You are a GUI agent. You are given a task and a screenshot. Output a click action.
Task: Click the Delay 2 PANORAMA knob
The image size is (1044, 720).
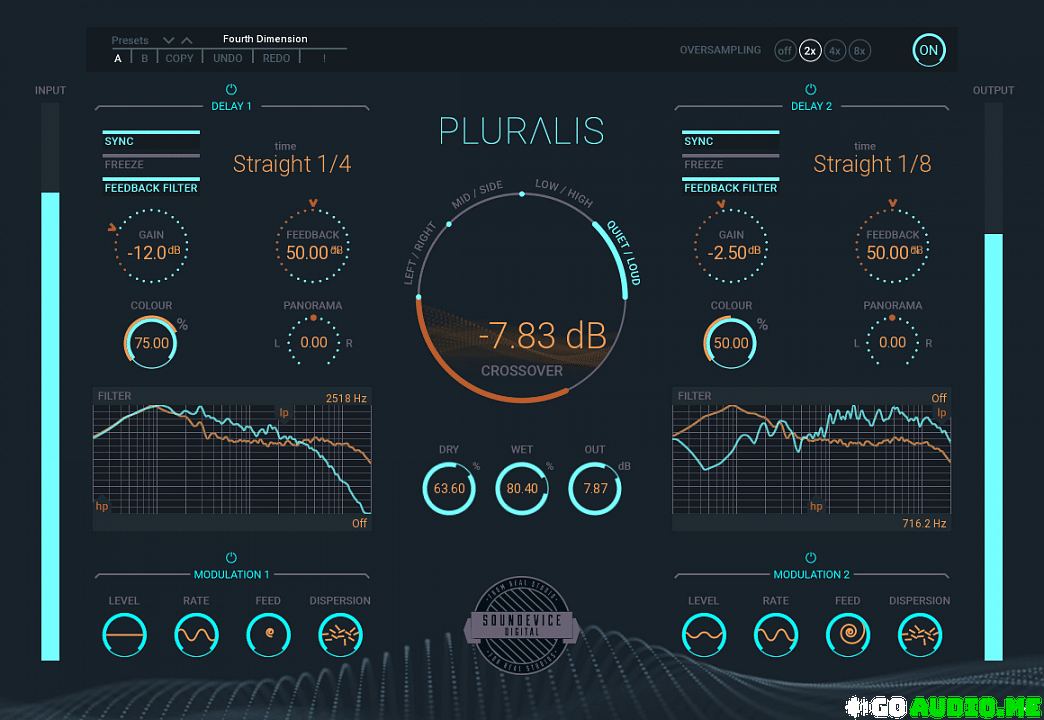pos(892,342)
